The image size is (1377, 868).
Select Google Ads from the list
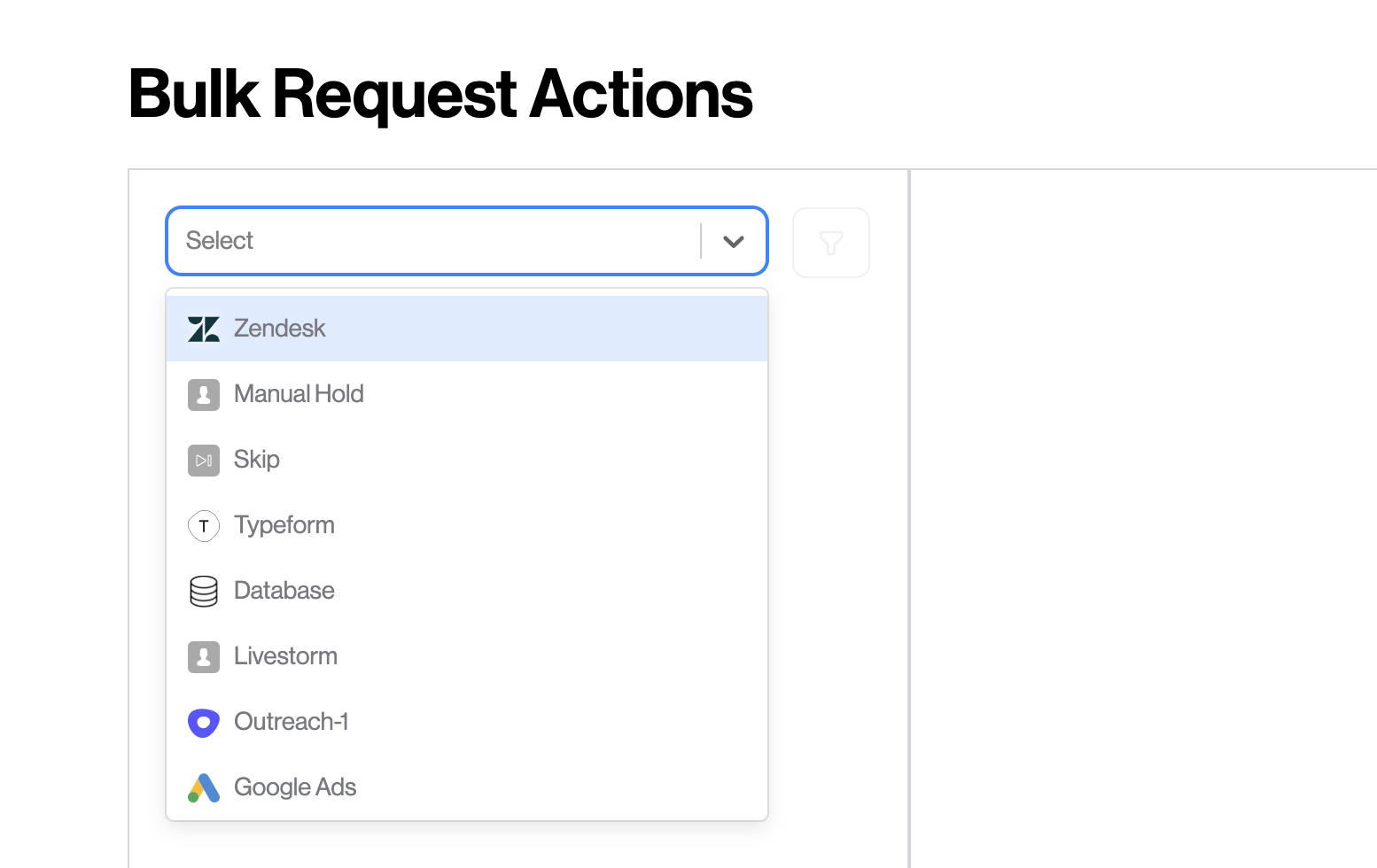pyautogui.click(x=467, y=787)
